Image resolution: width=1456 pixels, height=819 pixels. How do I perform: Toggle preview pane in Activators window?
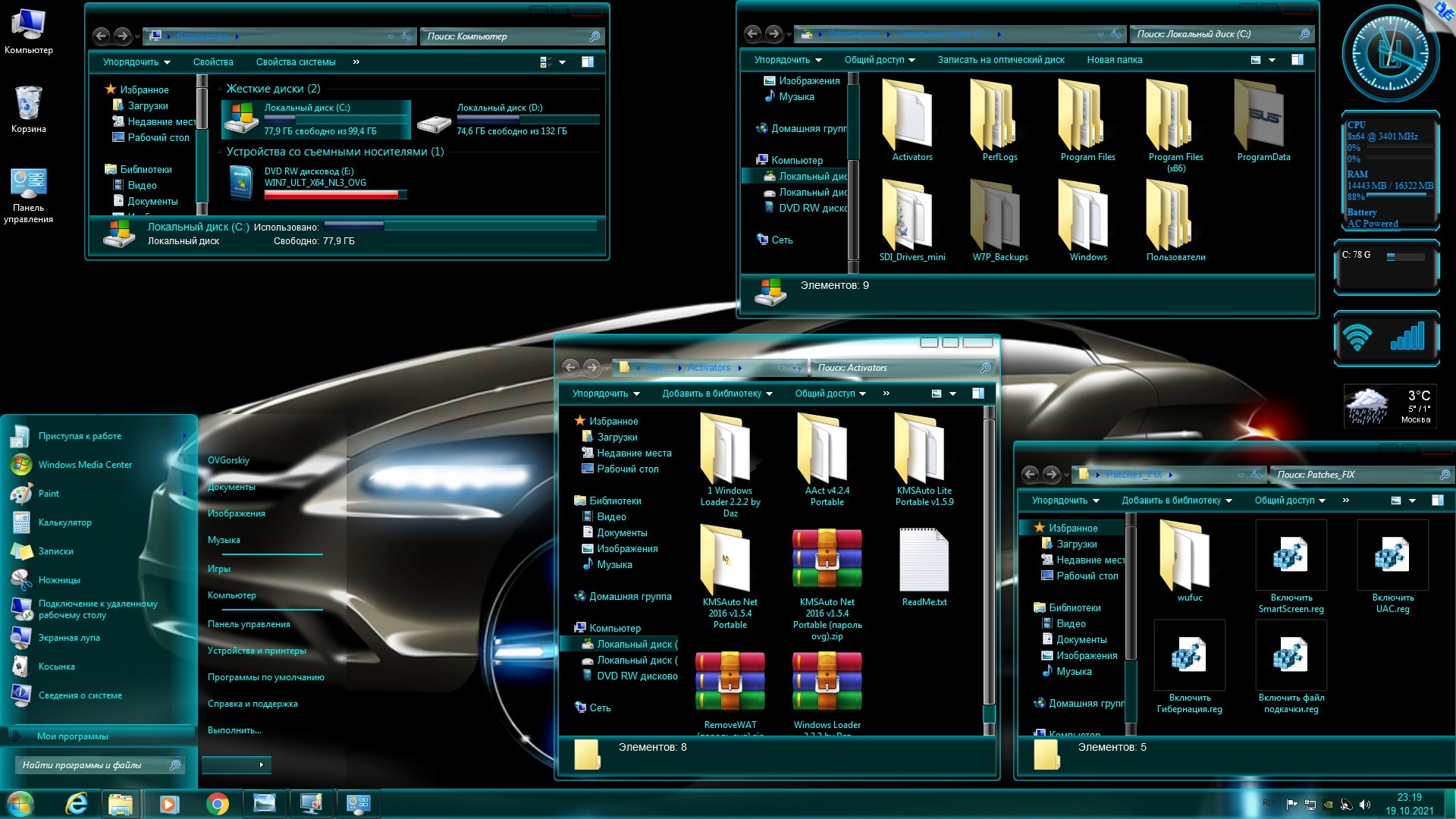pyautogui.click(x=978, y=394)
